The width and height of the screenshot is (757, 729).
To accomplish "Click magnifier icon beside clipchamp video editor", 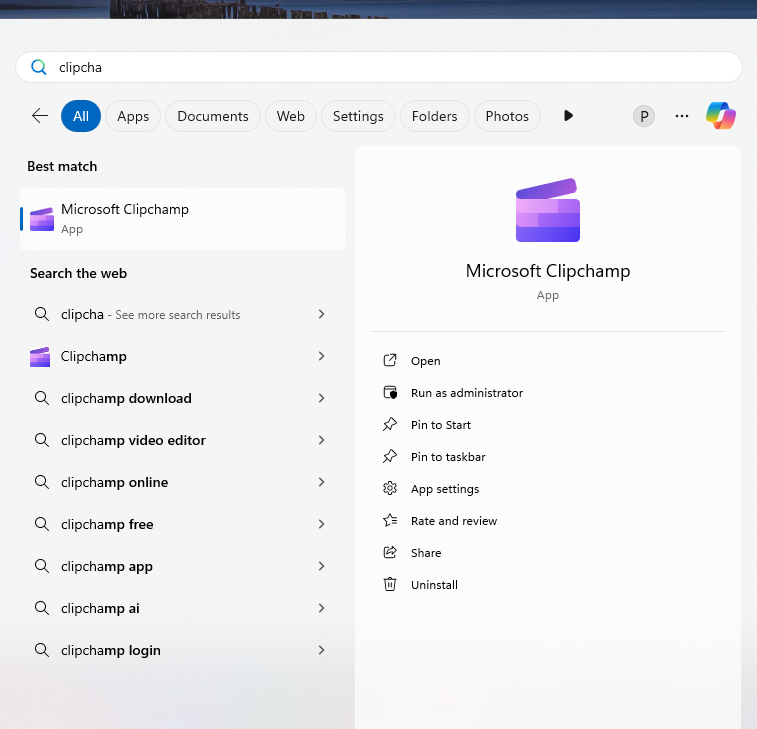I will coord(42,440).
